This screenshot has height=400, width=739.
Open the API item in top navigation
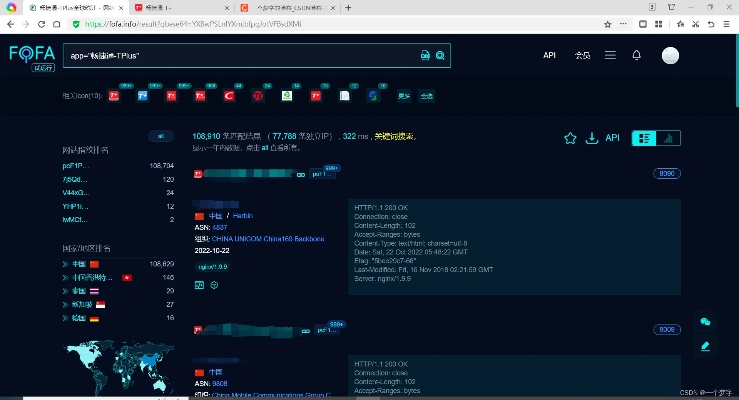549,55
